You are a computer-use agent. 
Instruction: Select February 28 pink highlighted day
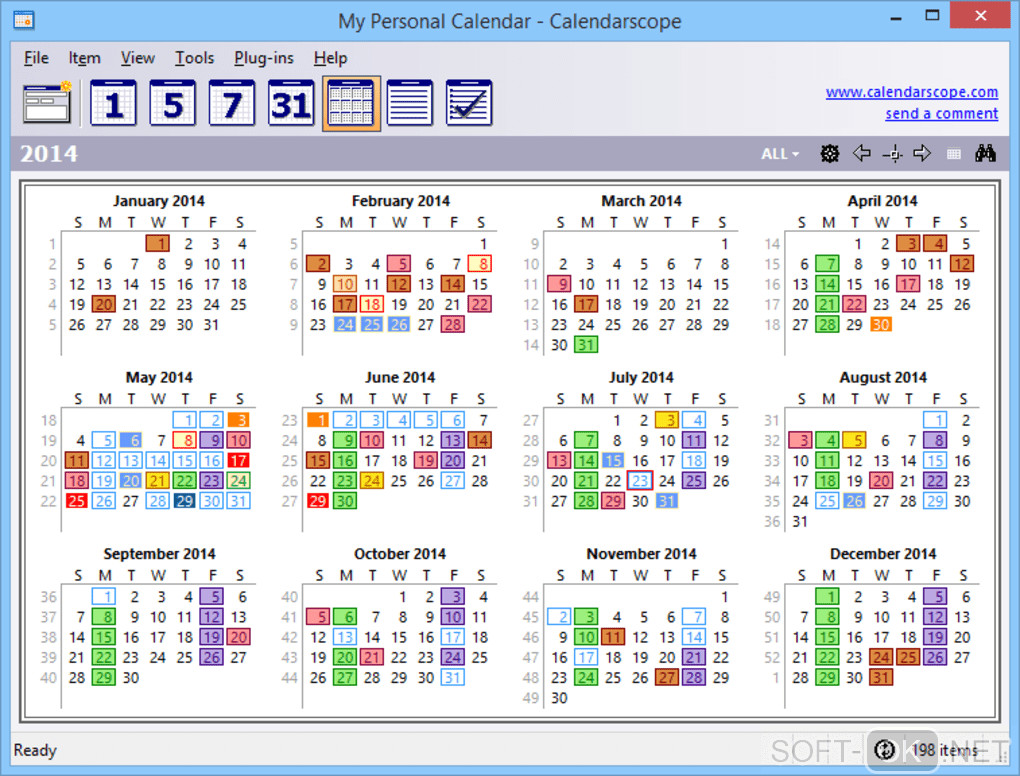click(453, 325)
